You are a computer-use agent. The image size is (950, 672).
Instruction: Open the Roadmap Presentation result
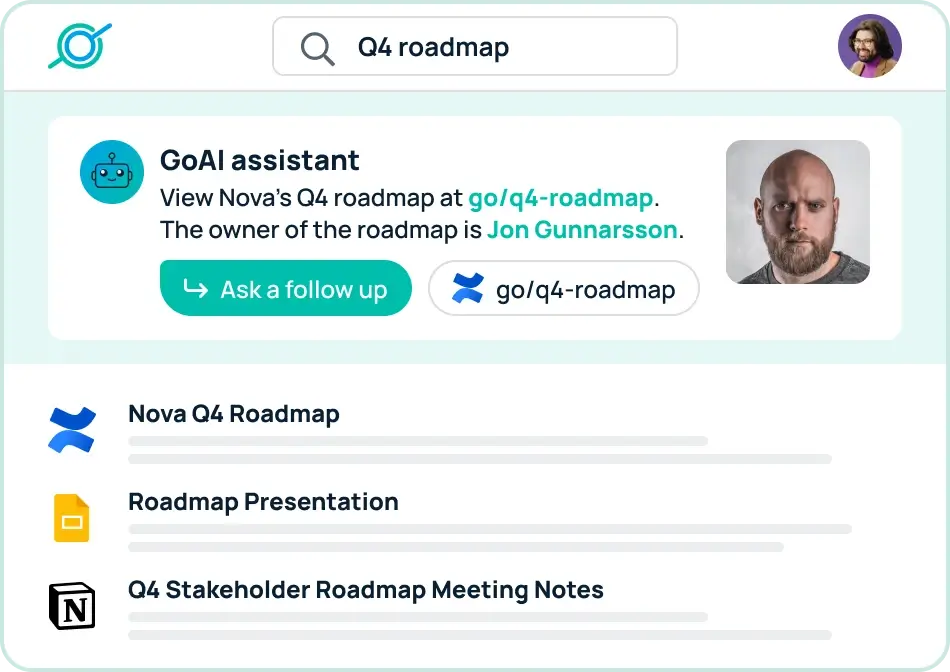[263, 502]
